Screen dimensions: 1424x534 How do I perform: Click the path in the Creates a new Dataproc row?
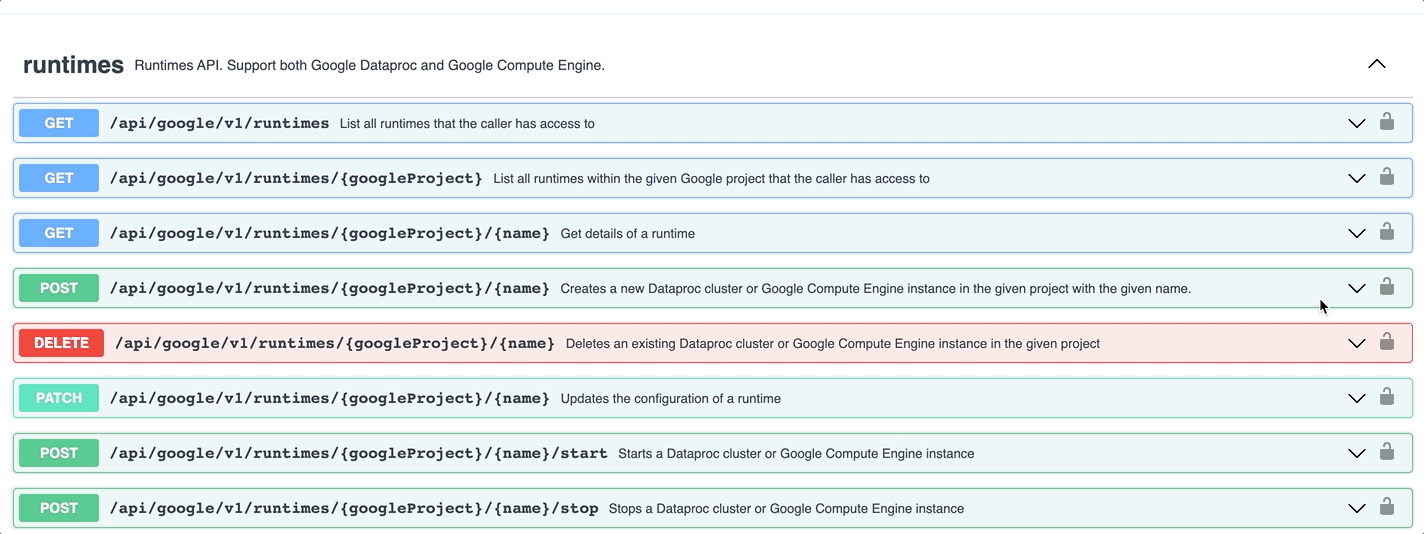point(329,288)
